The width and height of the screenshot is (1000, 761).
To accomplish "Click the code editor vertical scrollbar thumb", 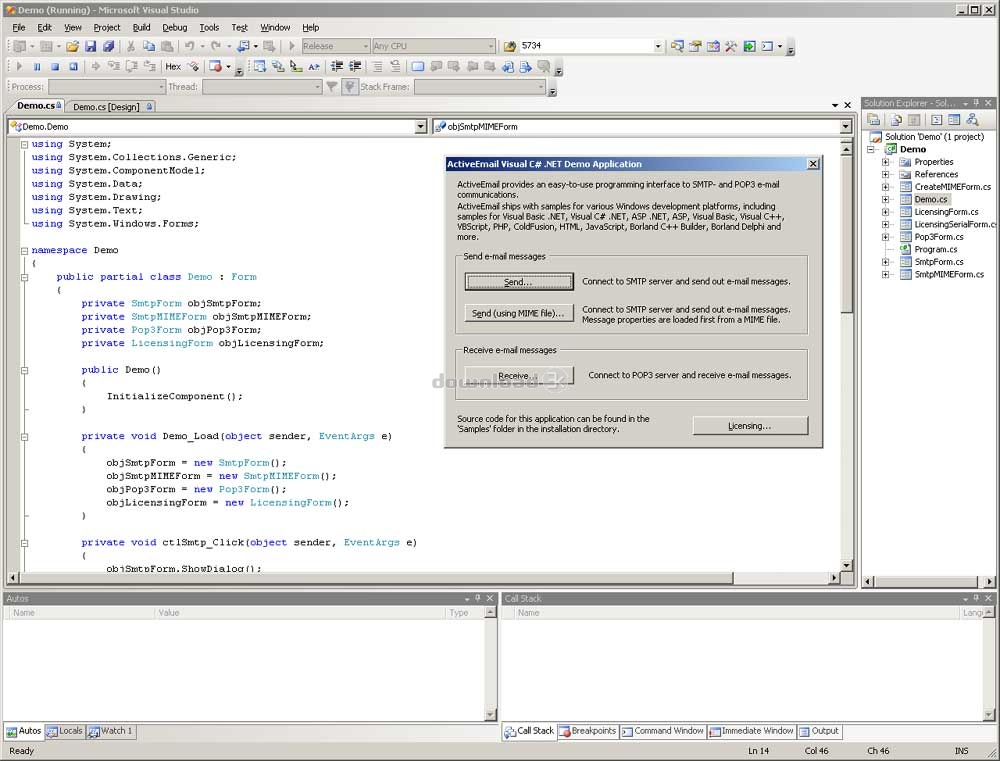I will click(x=846, y=235).
